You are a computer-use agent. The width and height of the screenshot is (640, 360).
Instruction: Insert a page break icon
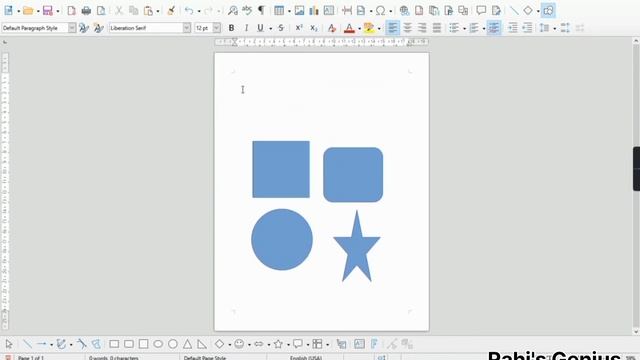[347, 11]
